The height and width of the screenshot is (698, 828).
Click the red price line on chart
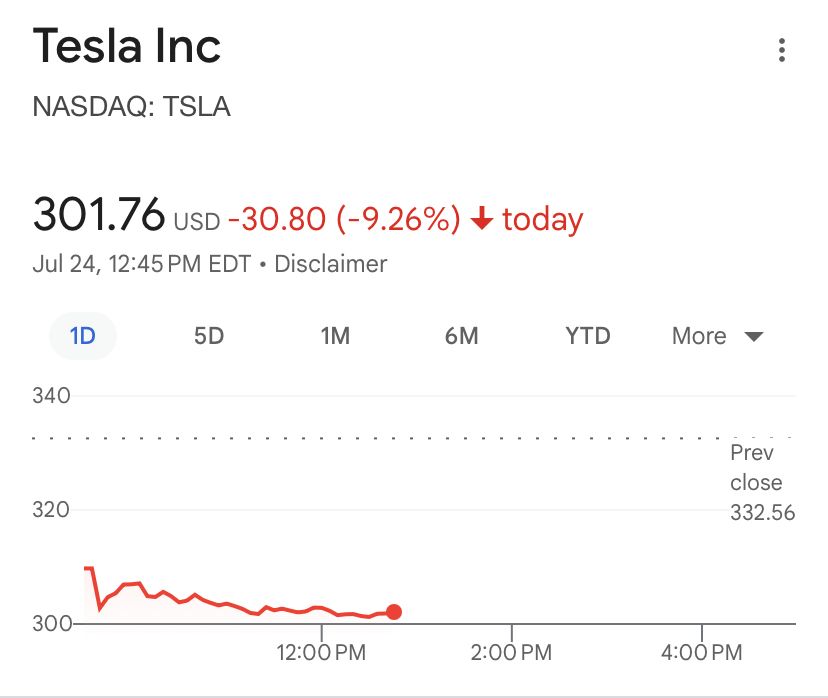(x=238, y=607)
